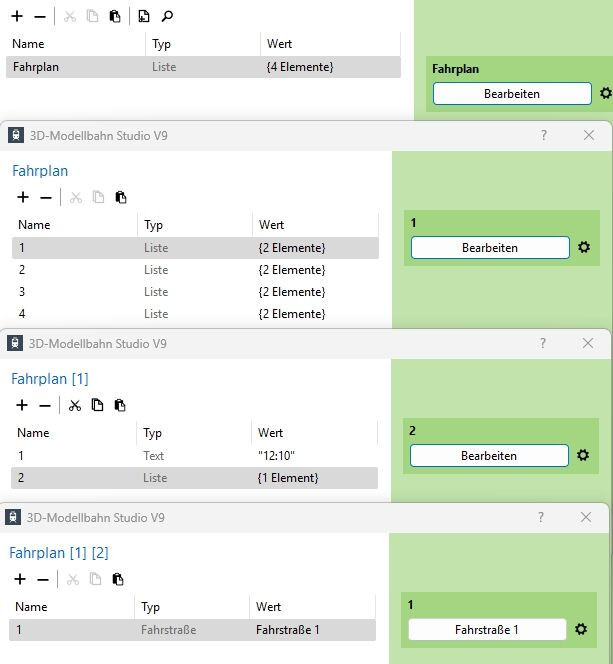Viewport: 613px width, 664px height.
Task: Click the search magnifier icon in top toolbar
Action: (167, 17)
